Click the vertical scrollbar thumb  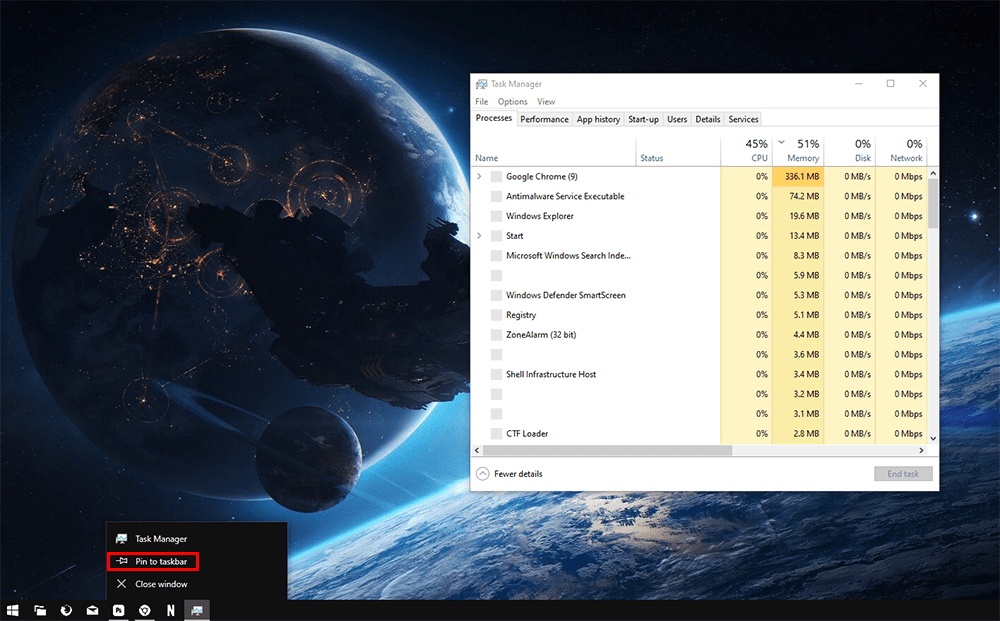[933, 203]
